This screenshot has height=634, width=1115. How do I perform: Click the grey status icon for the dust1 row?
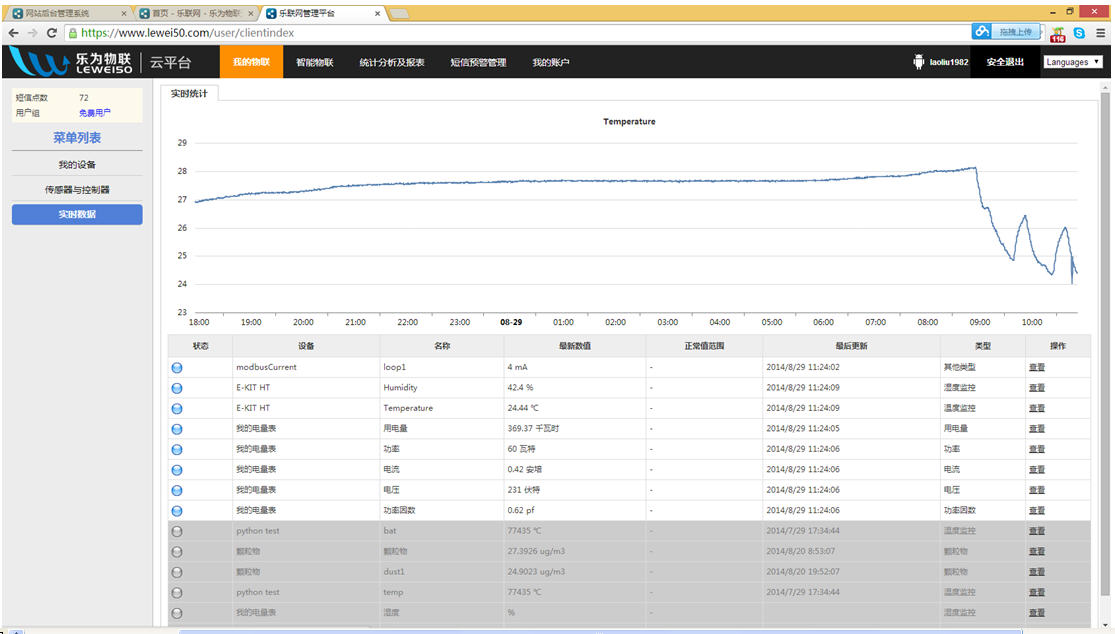177,572
